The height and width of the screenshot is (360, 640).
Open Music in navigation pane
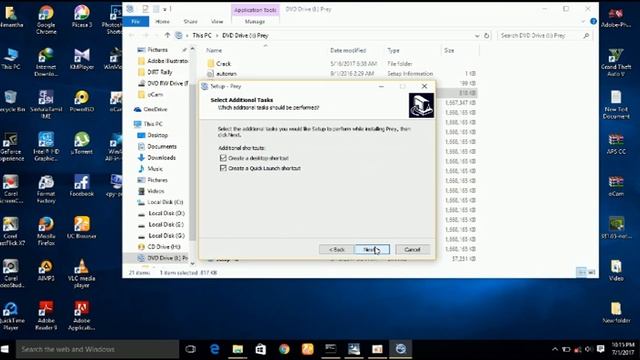151,169
